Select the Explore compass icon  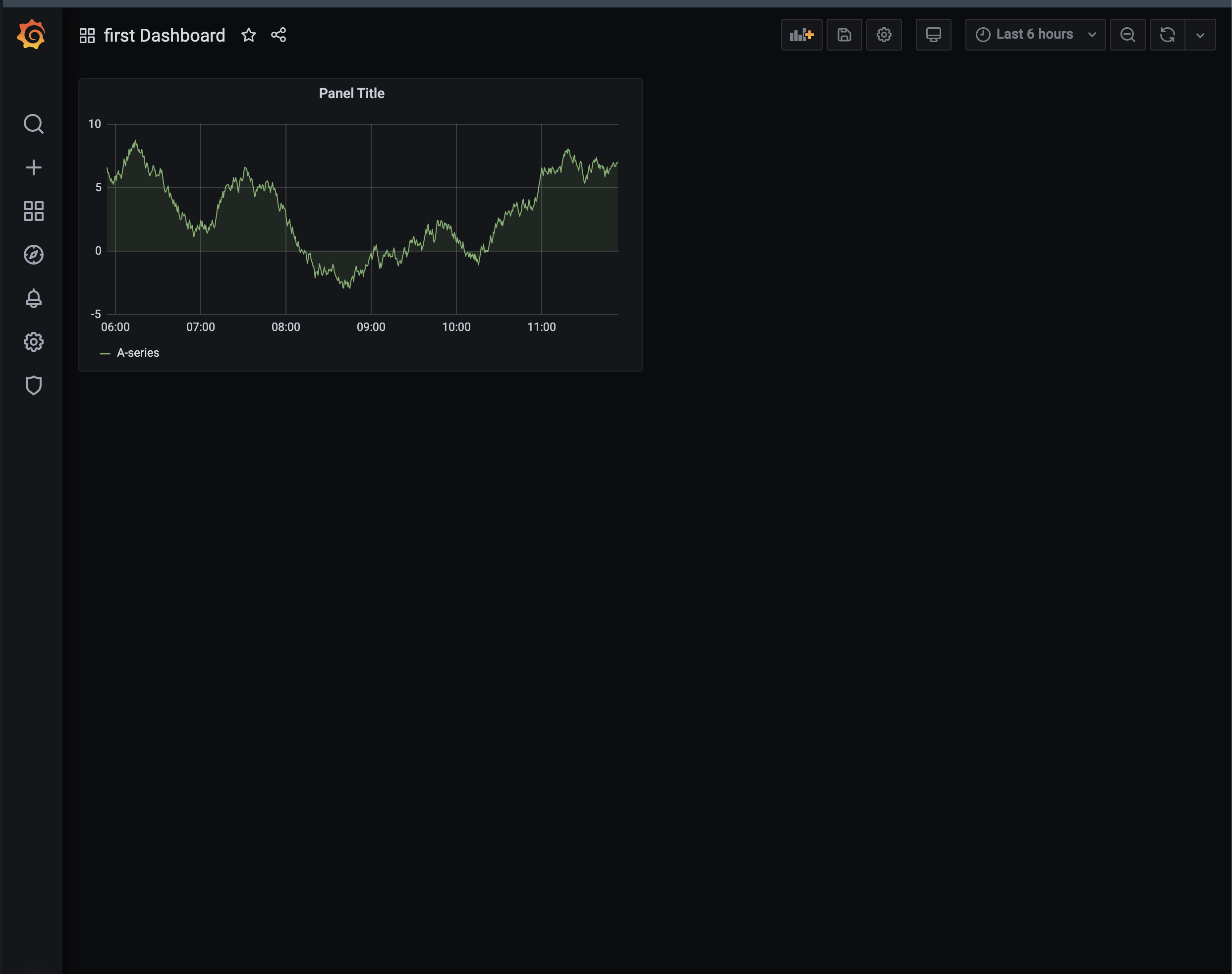click(x=33, y=255)
